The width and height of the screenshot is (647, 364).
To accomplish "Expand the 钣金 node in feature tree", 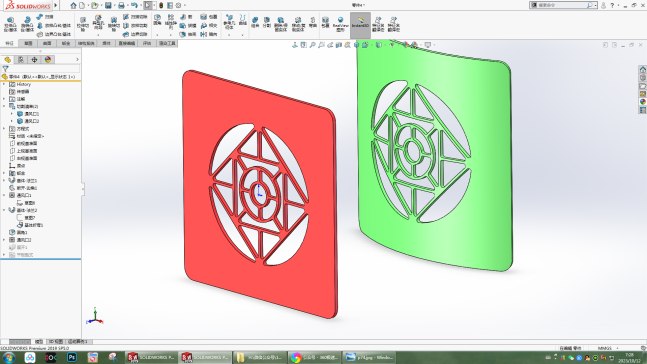I will (4, 173).
